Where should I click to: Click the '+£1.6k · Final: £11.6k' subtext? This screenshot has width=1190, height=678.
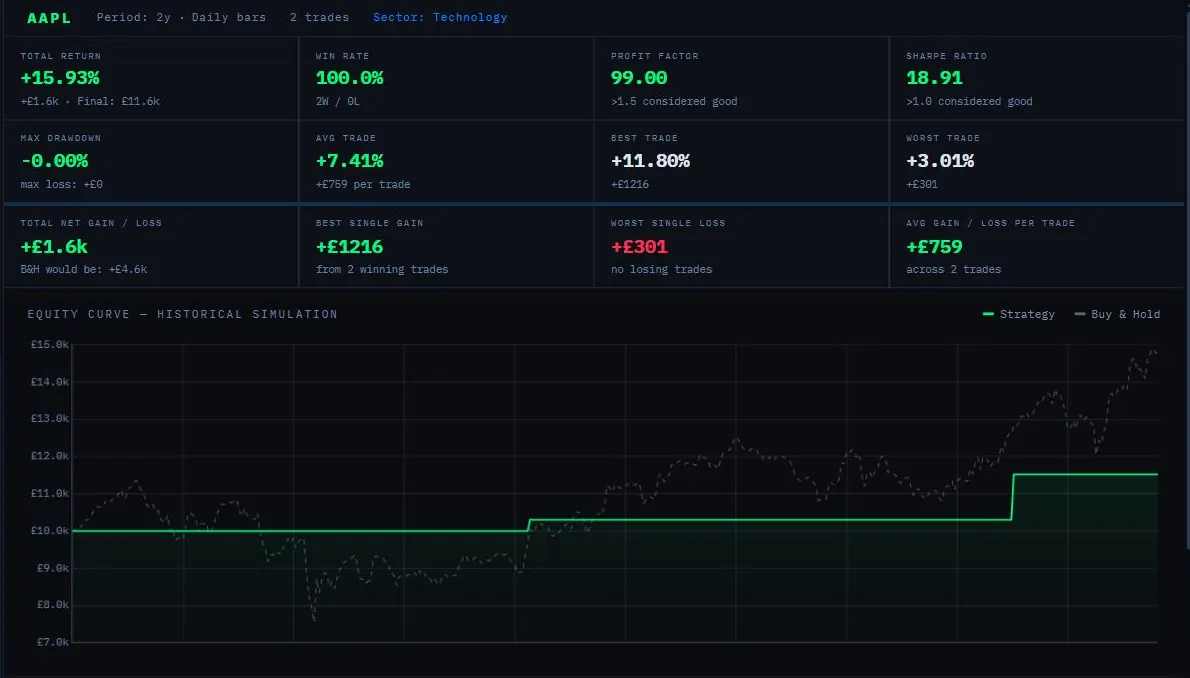(x=90, y=101)
